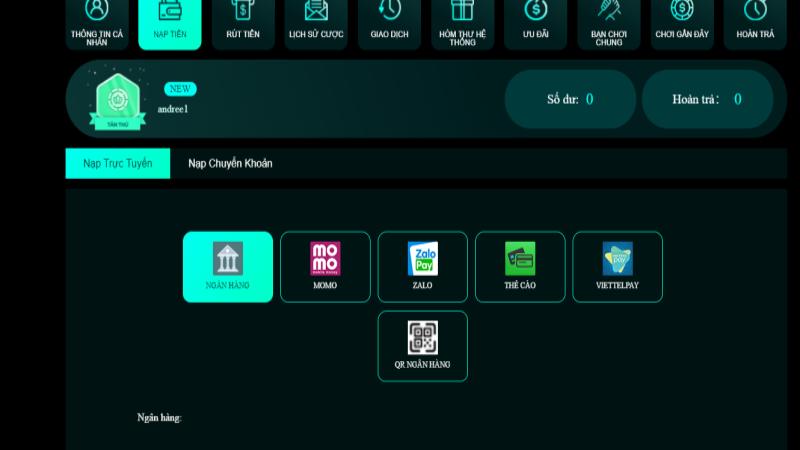Click the Số dư balance pill
The height and width of the screenshot is (450, 800).
click(x=570, y=99)
